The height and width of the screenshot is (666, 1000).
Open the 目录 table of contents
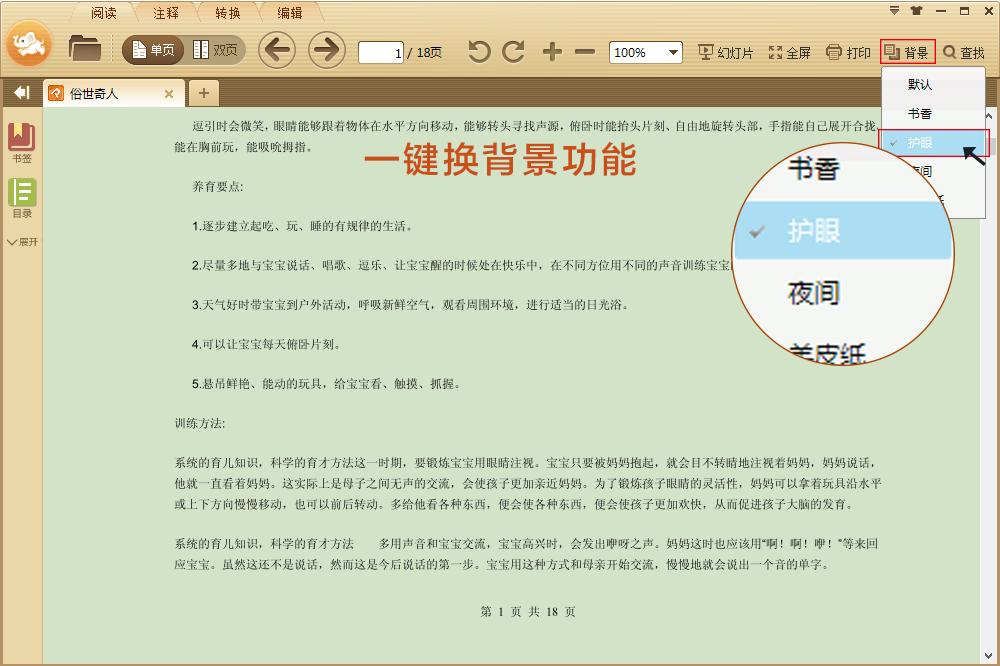coord(22,198)
